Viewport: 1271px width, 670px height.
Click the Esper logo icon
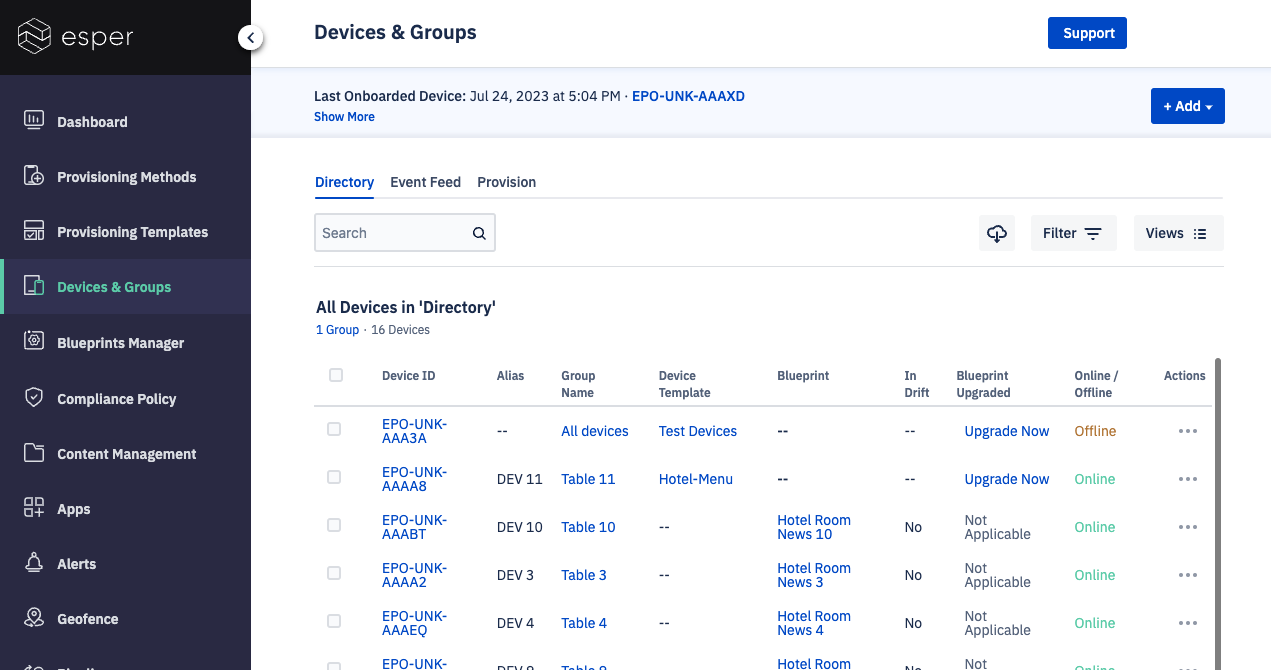35,38
